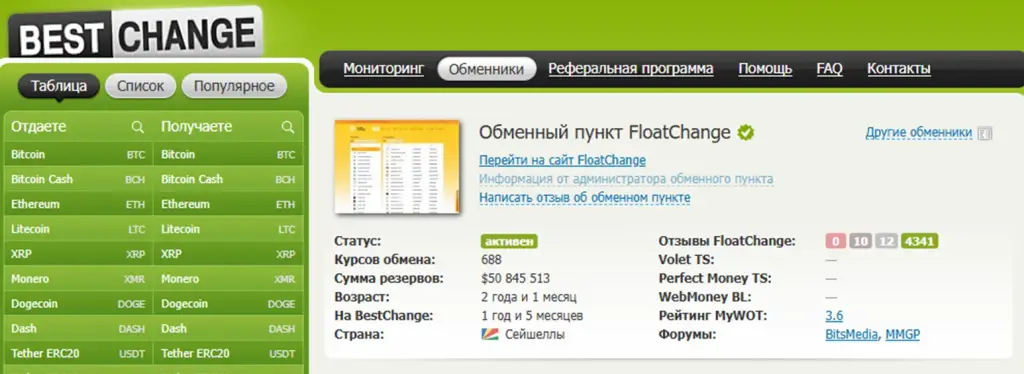
Task: Open the MMGP forum link
Action: tap(903, 335)
